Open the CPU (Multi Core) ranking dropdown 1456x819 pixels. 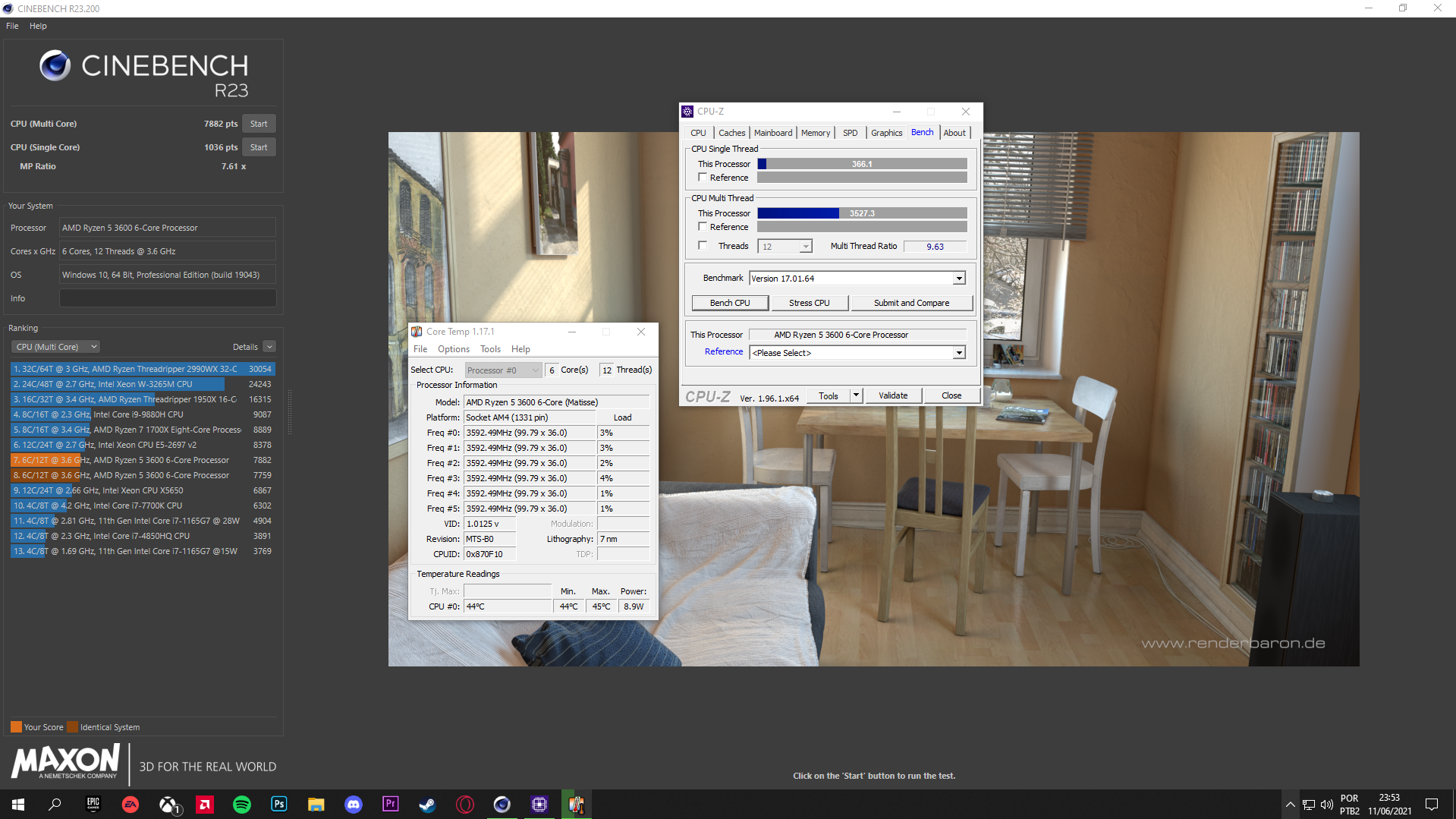coord(55,347)
